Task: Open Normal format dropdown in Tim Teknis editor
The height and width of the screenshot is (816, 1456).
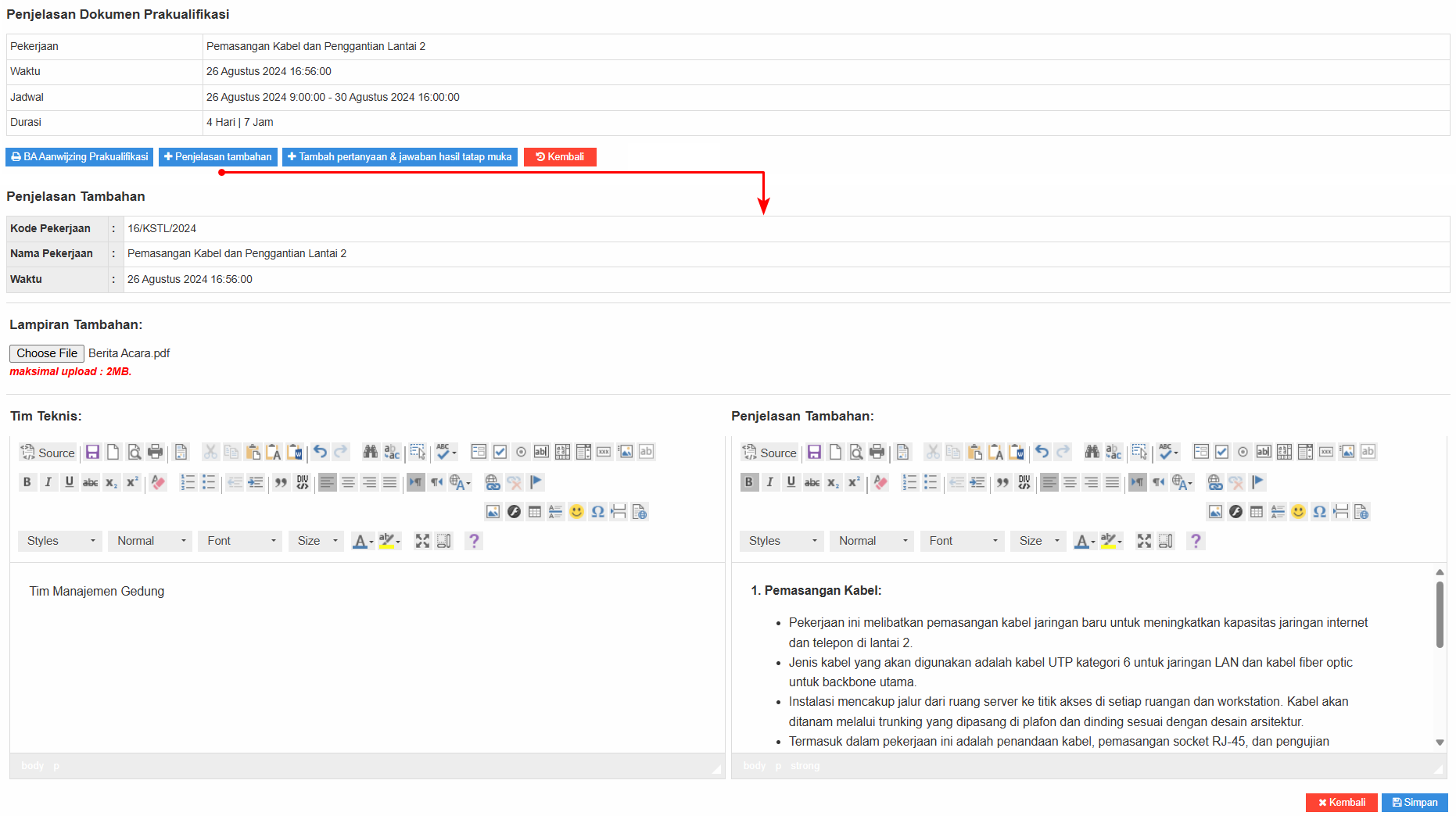Action: [150, 541]
